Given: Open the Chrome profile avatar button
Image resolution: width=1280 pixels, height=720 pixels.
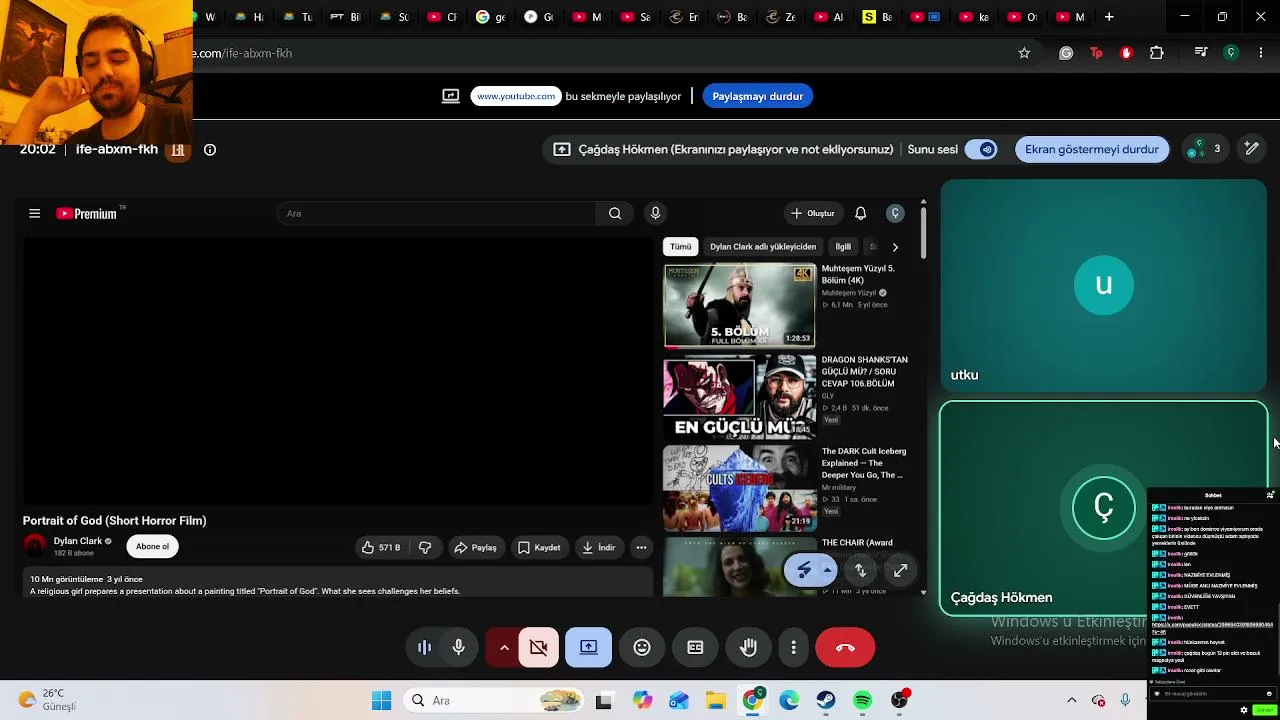Looking at the screenshot, I should pyautogui.click(x=1231, y=53).
